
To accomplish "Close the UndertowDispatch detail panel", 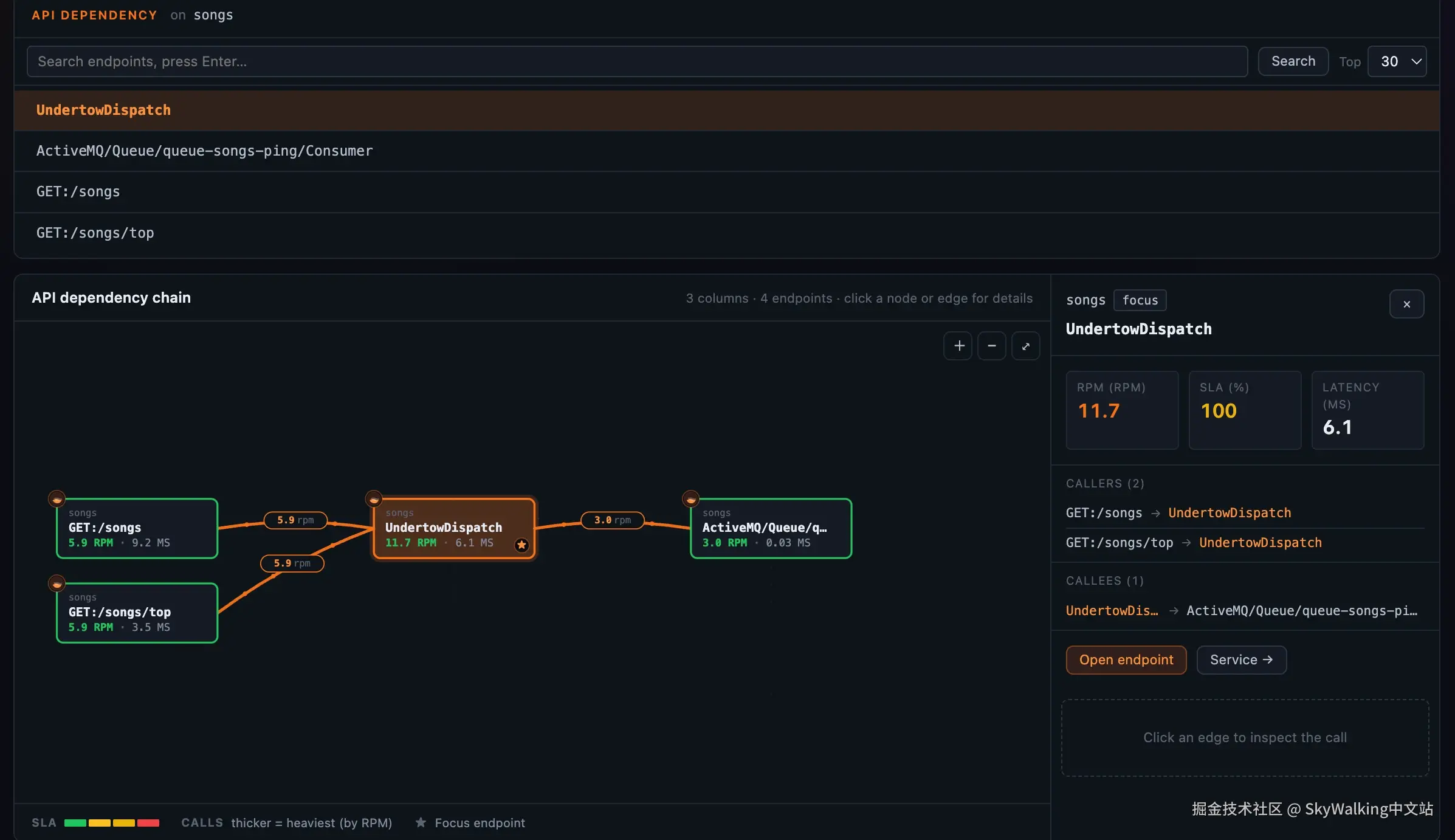I will pyautogui.click(x=1406, y=304).
